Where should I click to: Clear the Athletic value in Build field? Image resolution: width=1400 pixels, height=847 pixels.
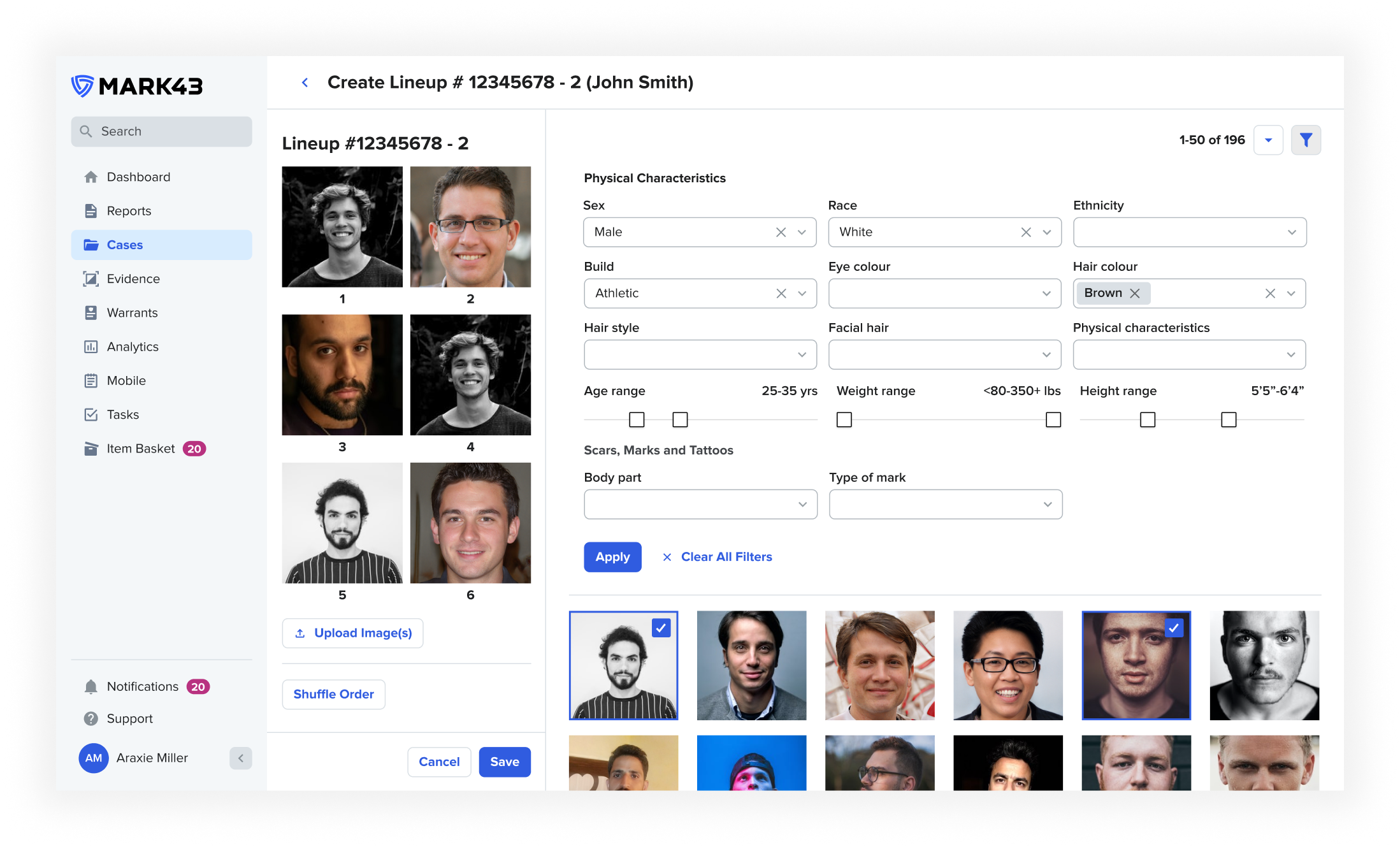pyautogui.click(x=781, y=293)
